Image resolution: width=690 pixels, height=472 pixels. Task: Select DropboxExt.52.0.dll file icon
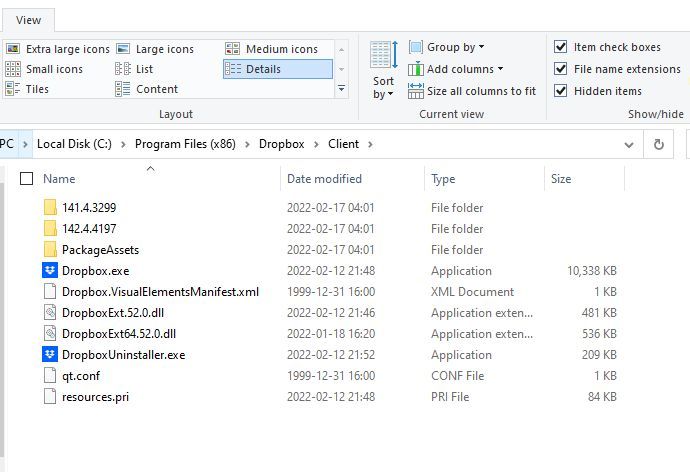(50, 313)
